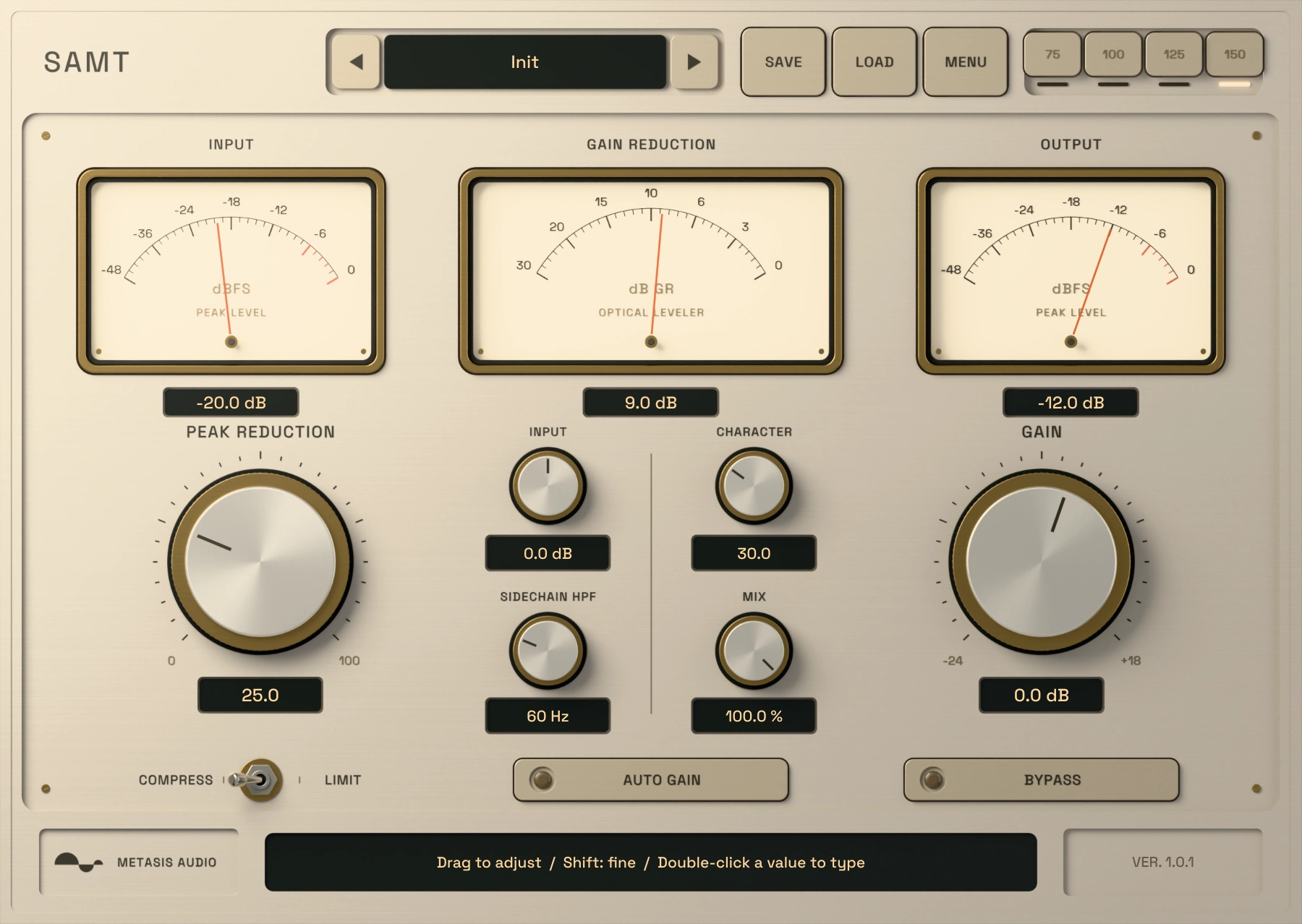The image size is (1302, 924).
Task: Toggle the BYPASS button
Action: 1042,779
